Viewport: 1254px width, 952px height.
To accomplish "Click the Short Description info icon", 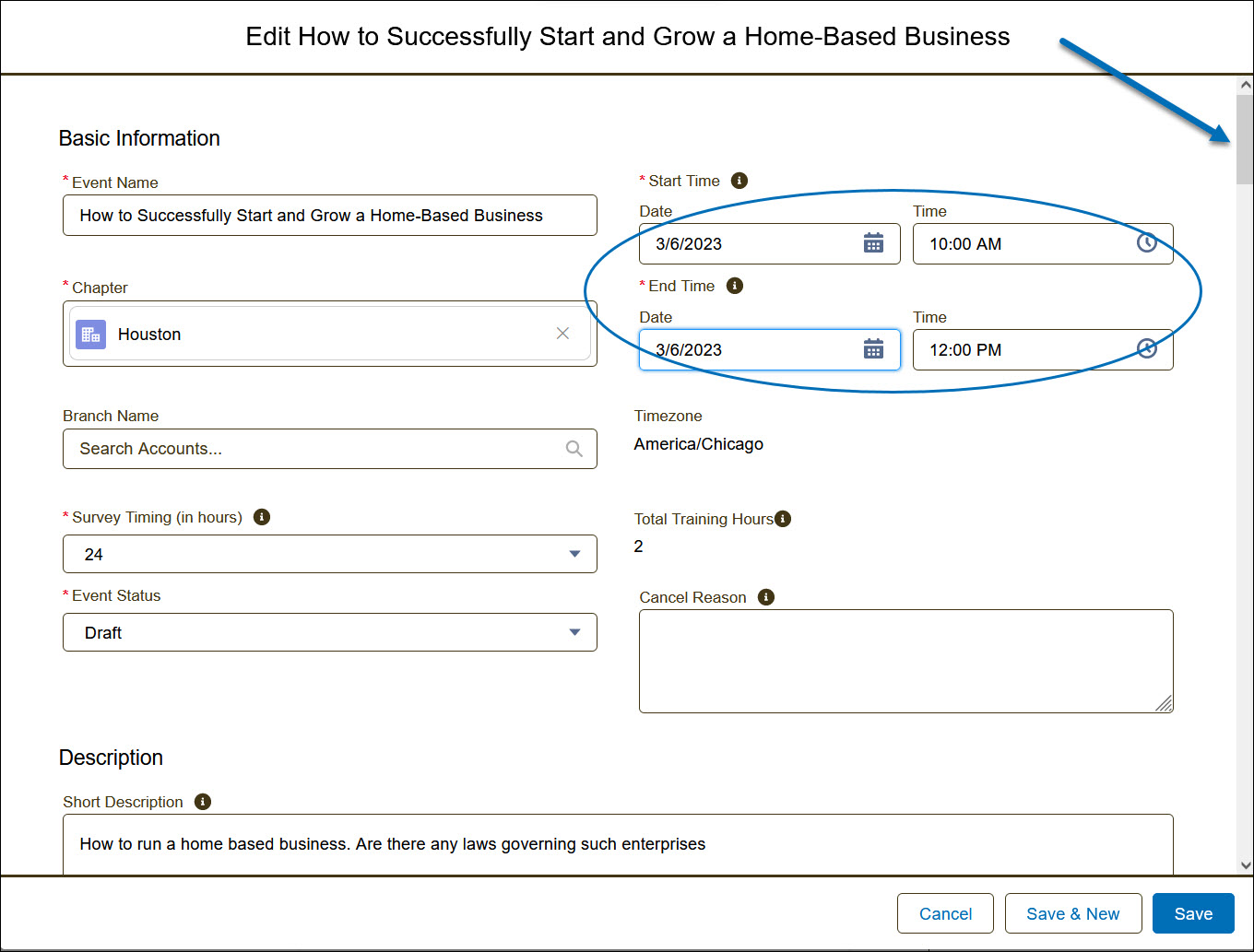I will click(203, 802).
